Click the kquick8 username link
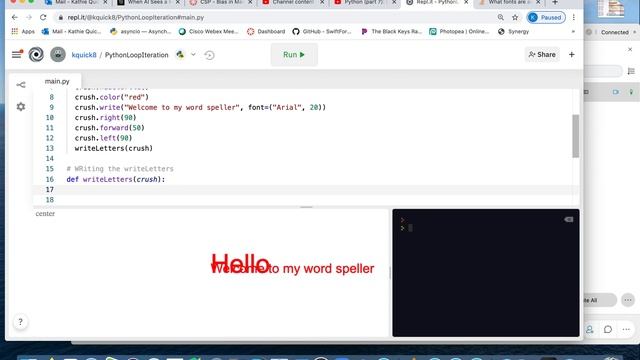Screen dimensions: 640x360 (84, 55)
